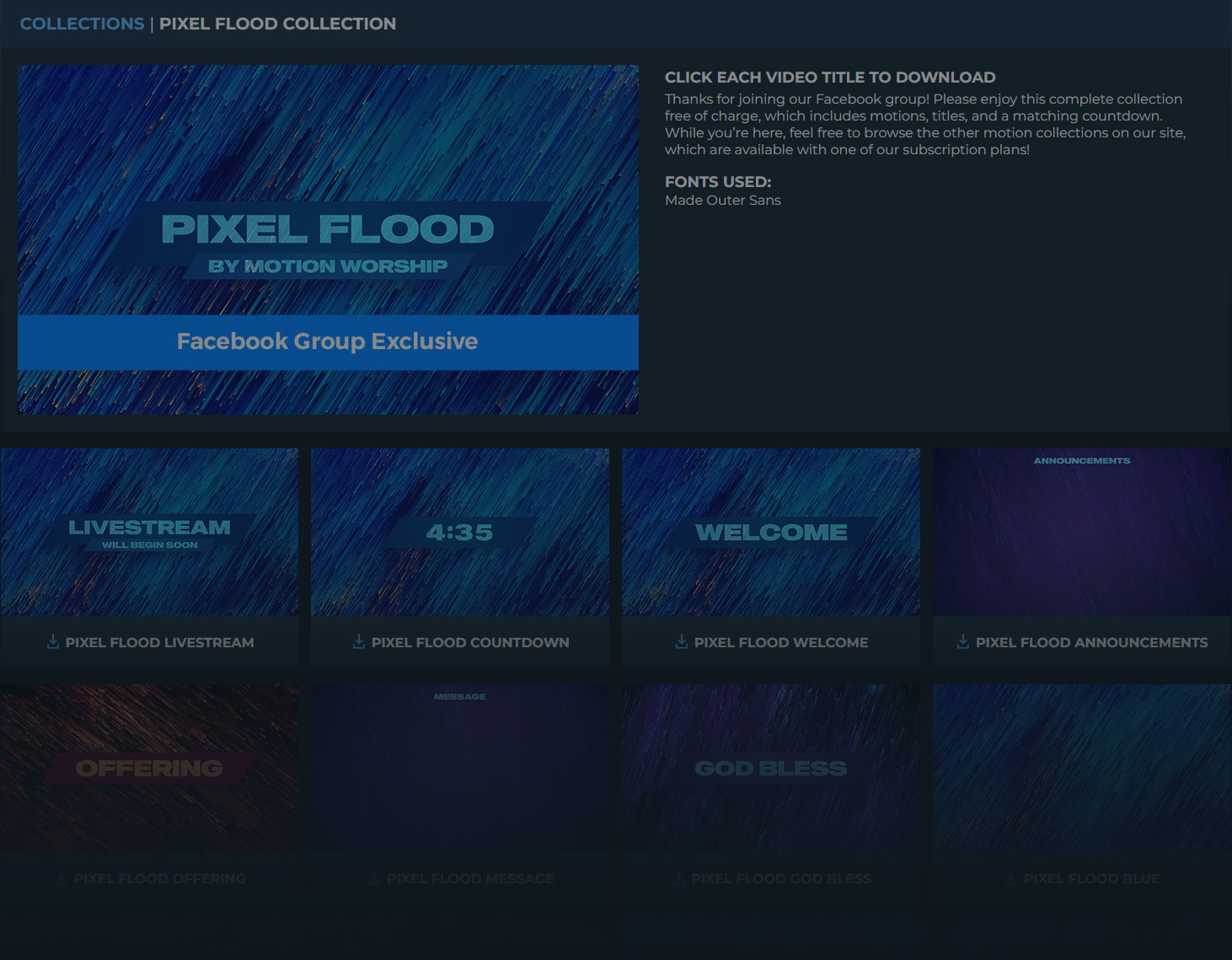Image resolution: width=1232 pixels, height=960 pixels.
Task: Download the Pixel Flood Blue title
Action: tap(1092, 878)
